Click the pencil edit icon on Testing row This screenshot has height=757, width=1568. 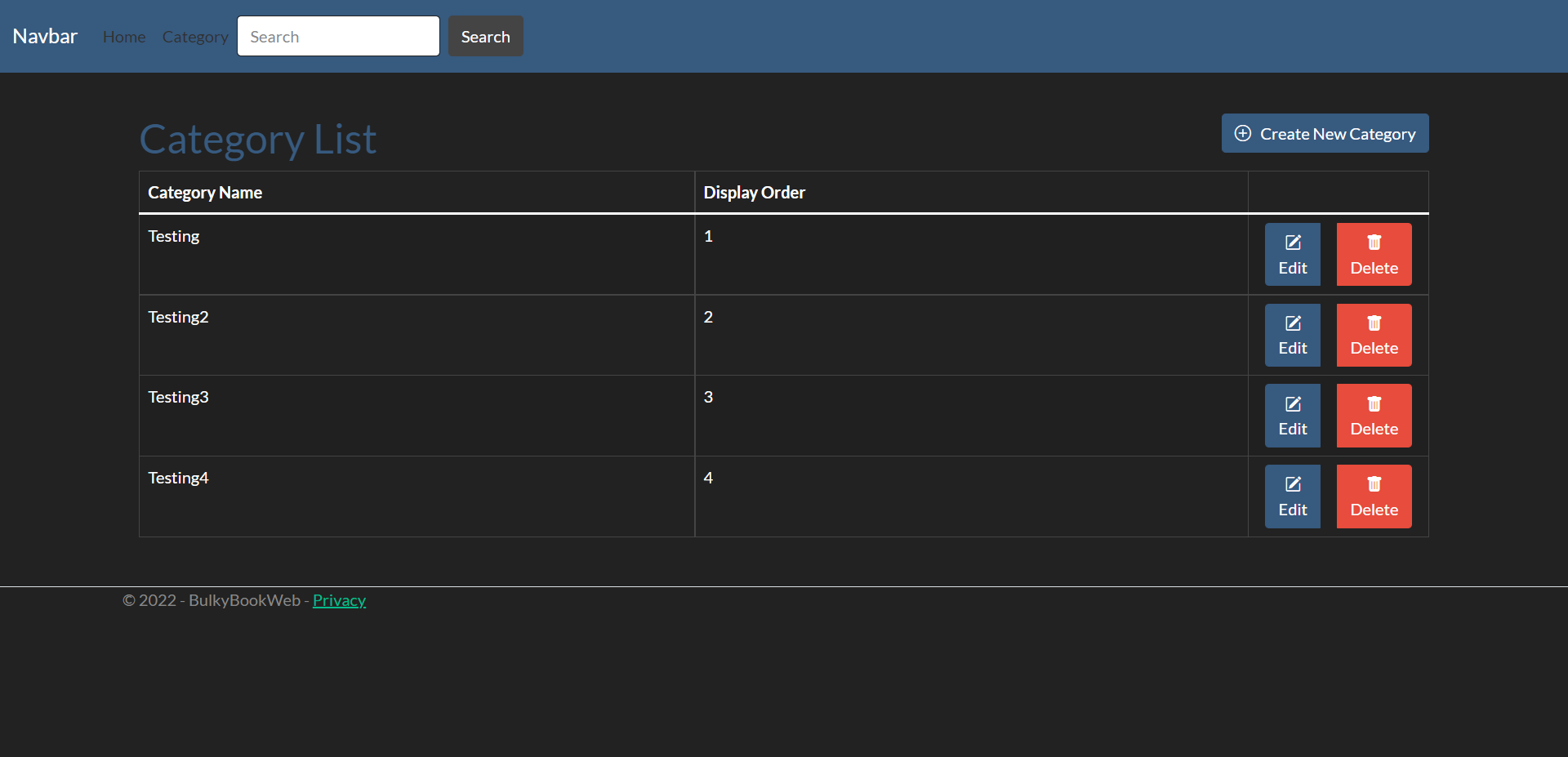[1293, 242]
